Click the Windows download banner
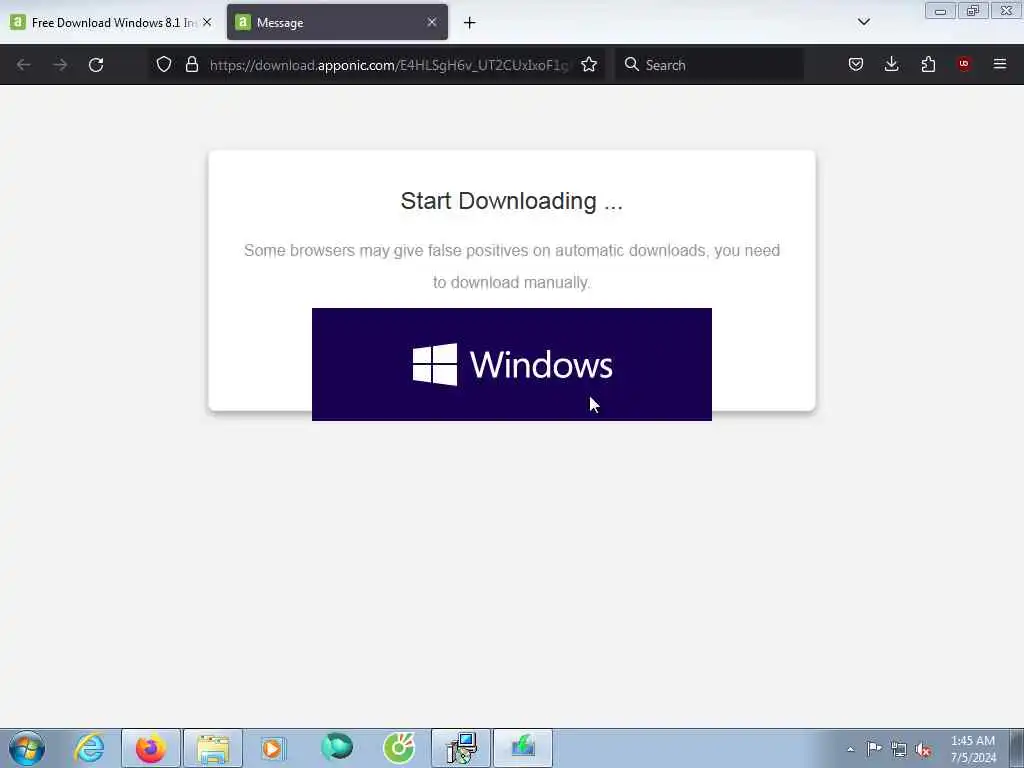Image resolution: width=1024 pixels, height=768 pixels. point(512,364)
